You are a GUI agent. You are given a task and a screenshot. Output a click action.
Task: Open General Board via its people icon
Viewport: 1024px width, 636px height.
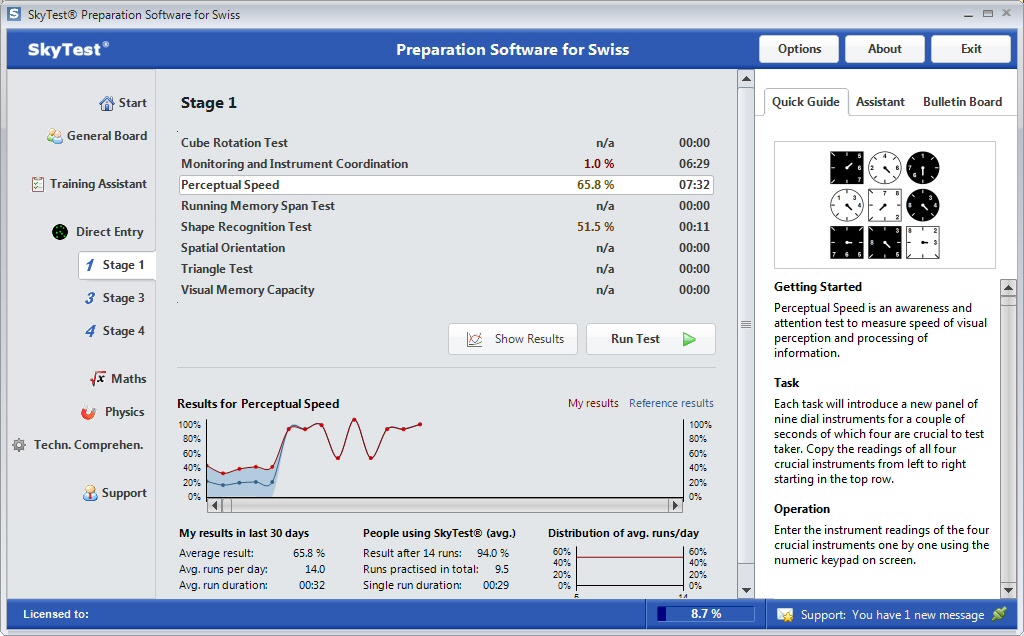[x=55, y=136]
